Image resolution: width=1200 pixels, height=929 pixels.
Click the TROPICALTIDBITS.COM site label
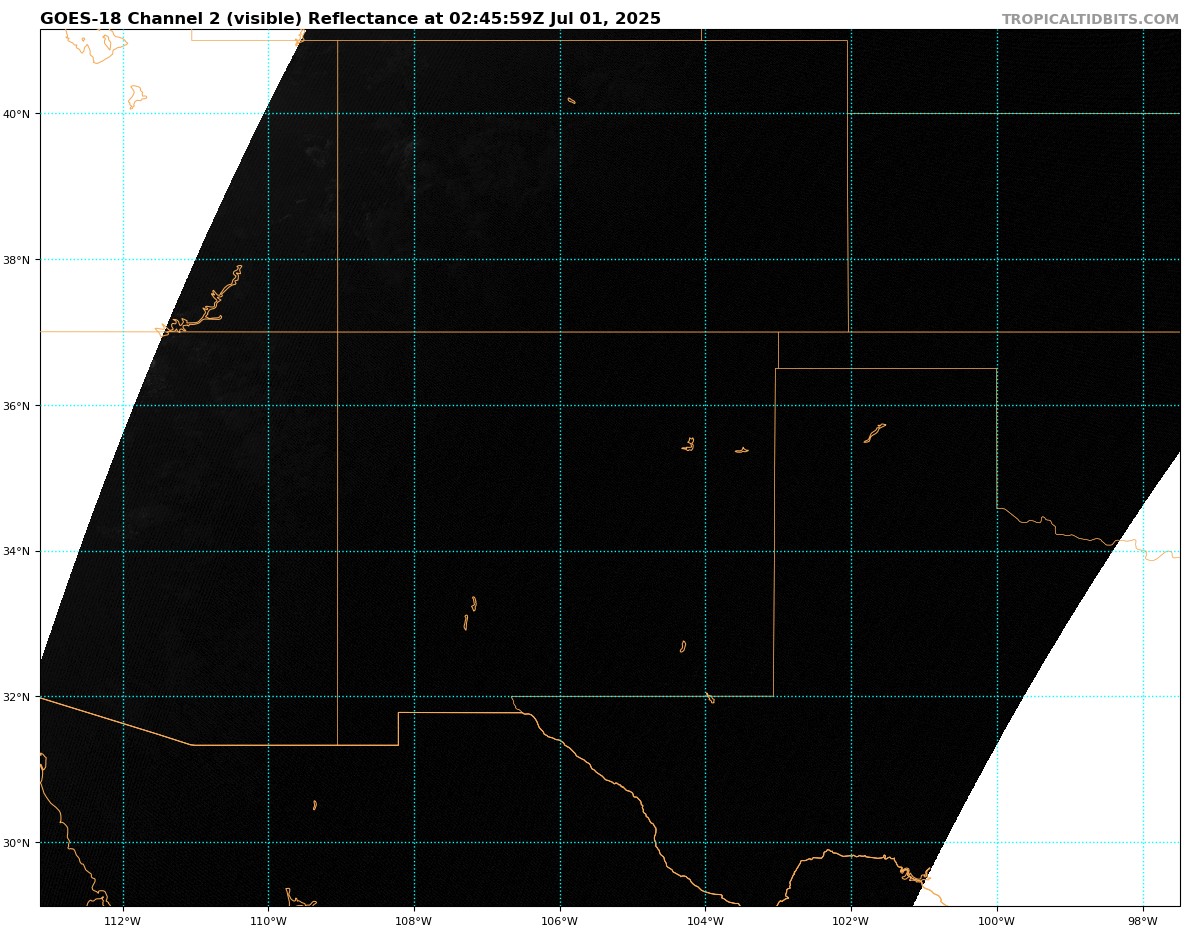click(x=1090, y=20)
